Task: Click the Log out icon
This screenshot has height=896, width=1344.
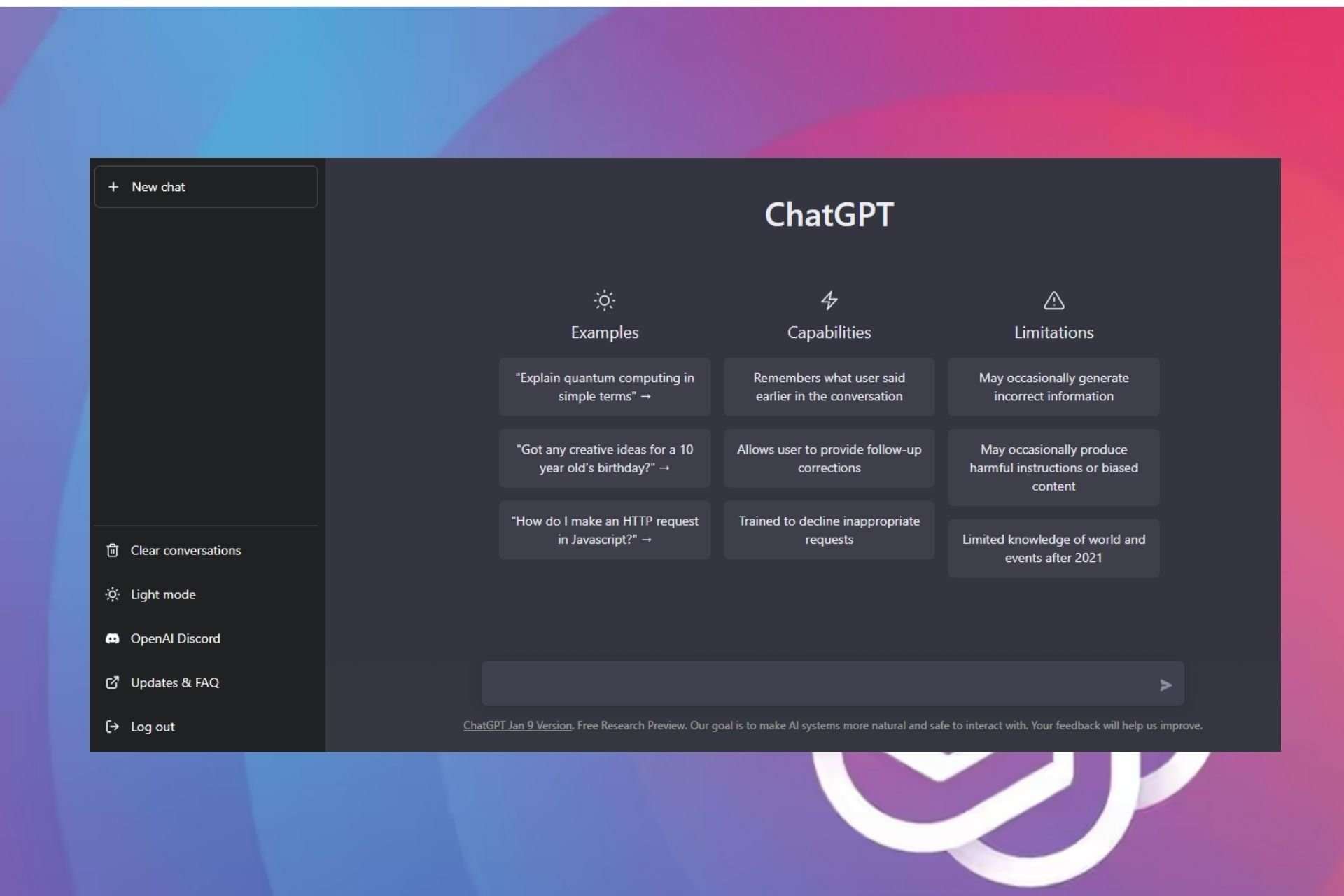Action: point(112,726)
